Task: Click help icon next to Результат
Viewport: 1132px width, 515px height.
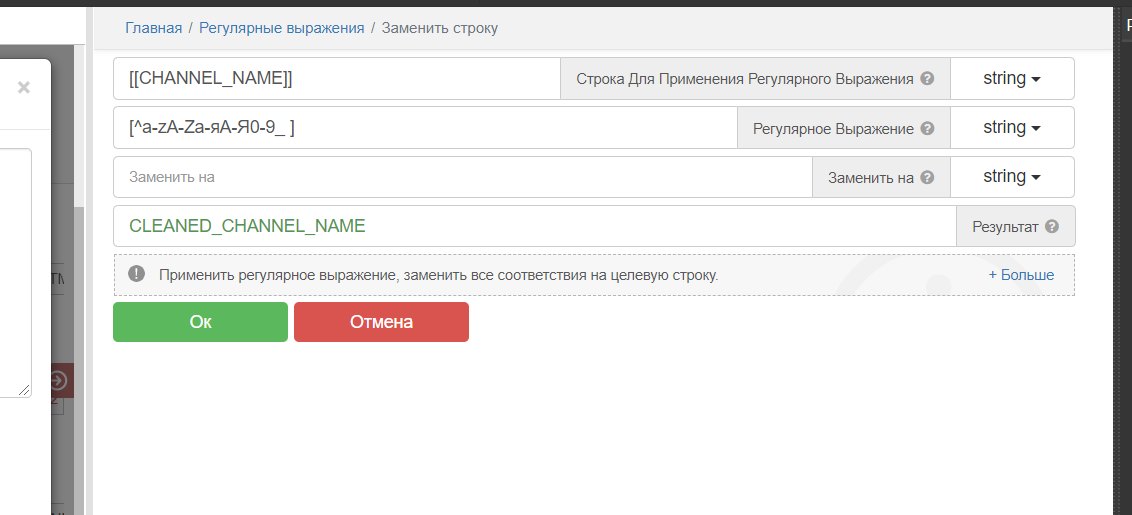Action: tap(1051, 227)
